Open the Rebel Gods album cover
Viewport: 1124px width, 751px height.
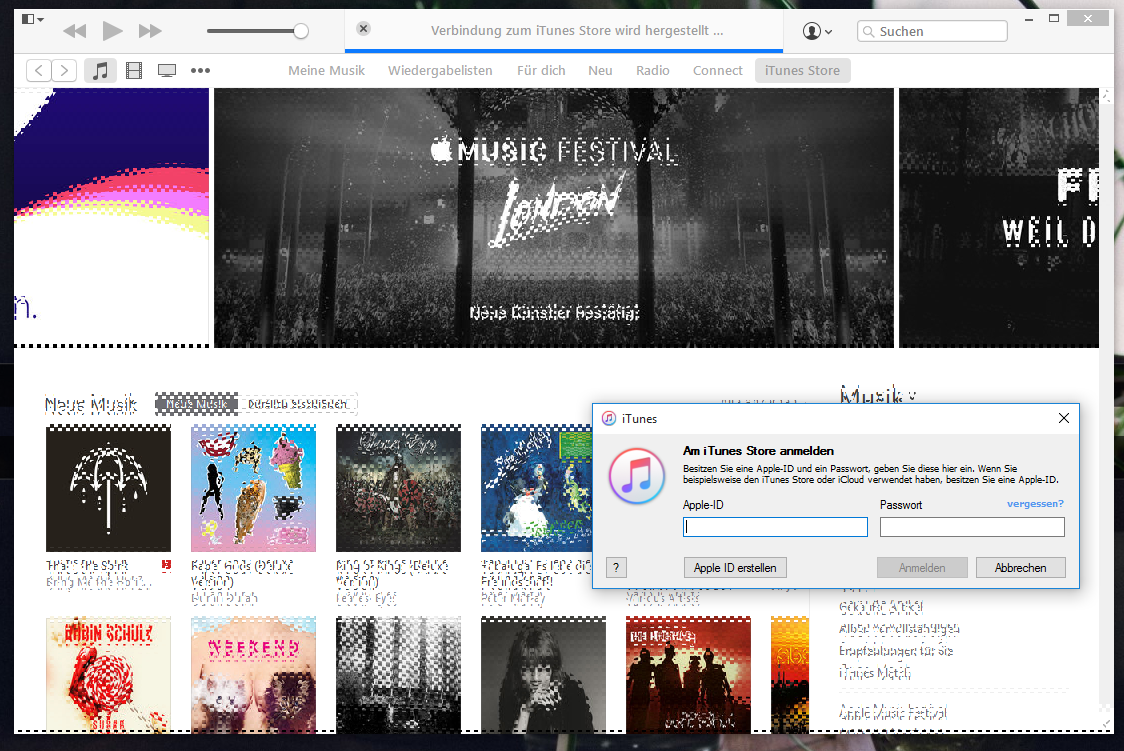[x=254, y=488]
